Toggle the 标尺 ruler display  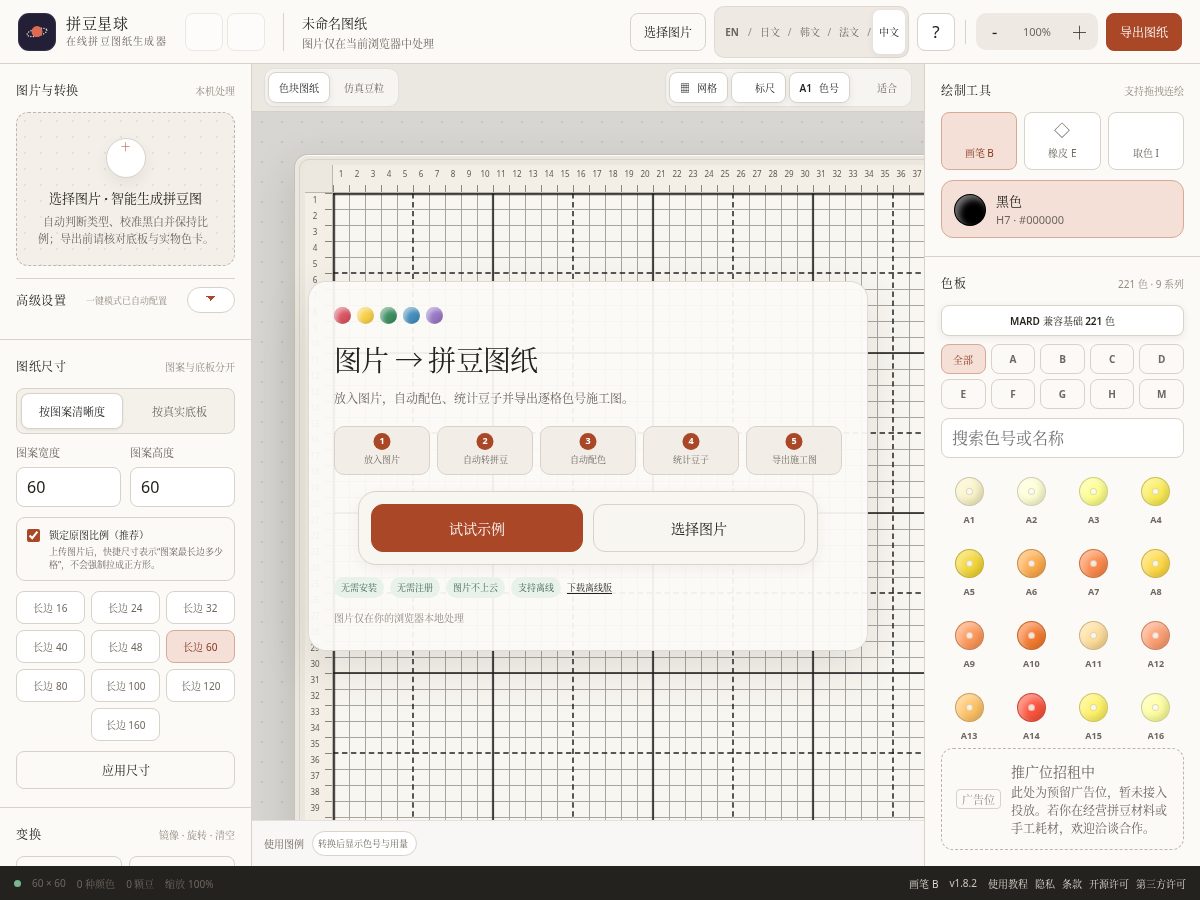(758, 88)
